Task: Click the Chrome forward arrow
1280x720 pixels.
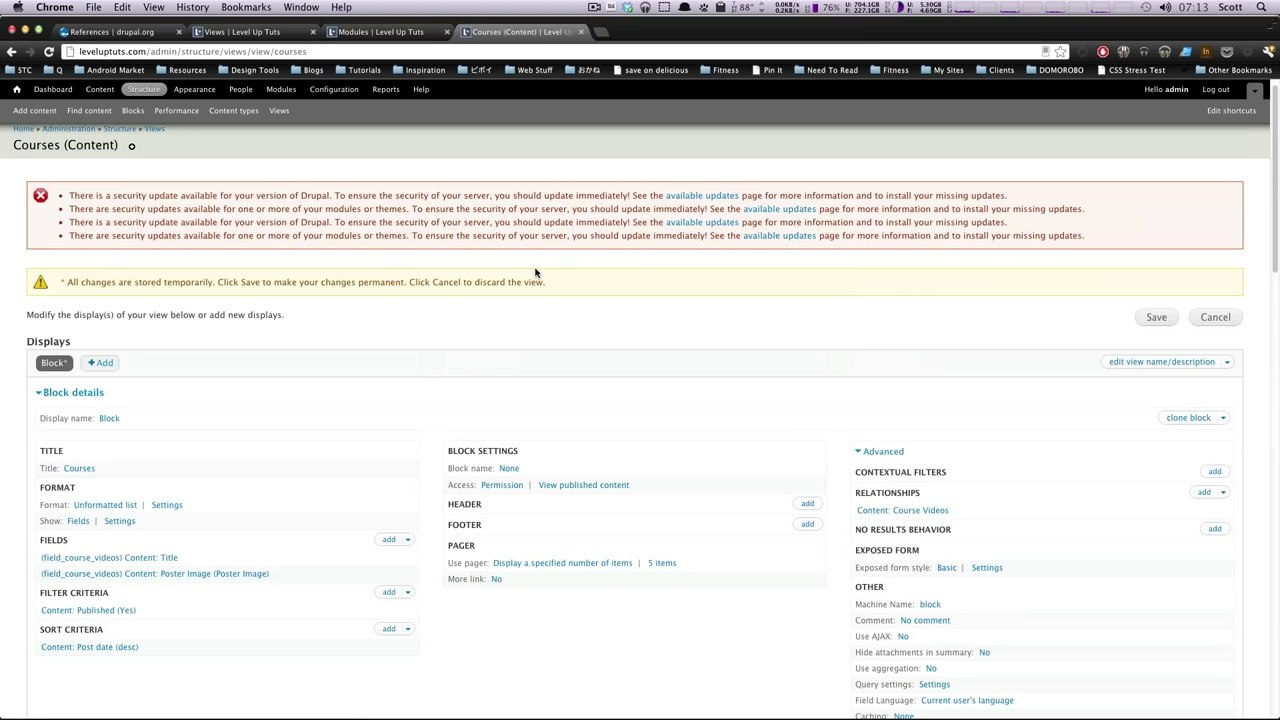Action: click(x=30, y=51)
